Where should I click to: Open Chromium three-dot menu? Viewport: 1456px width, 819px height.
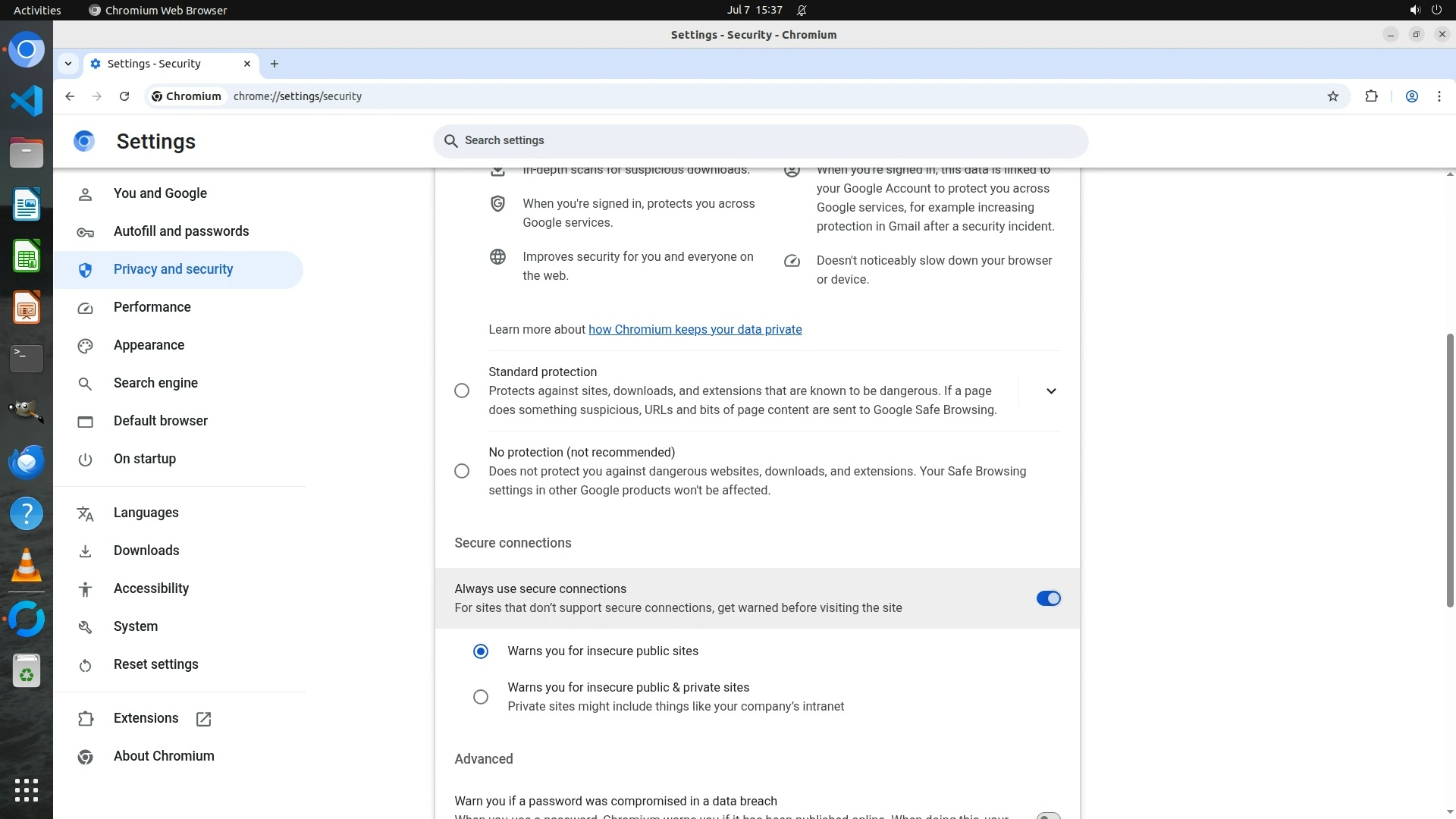point(1439,96)
